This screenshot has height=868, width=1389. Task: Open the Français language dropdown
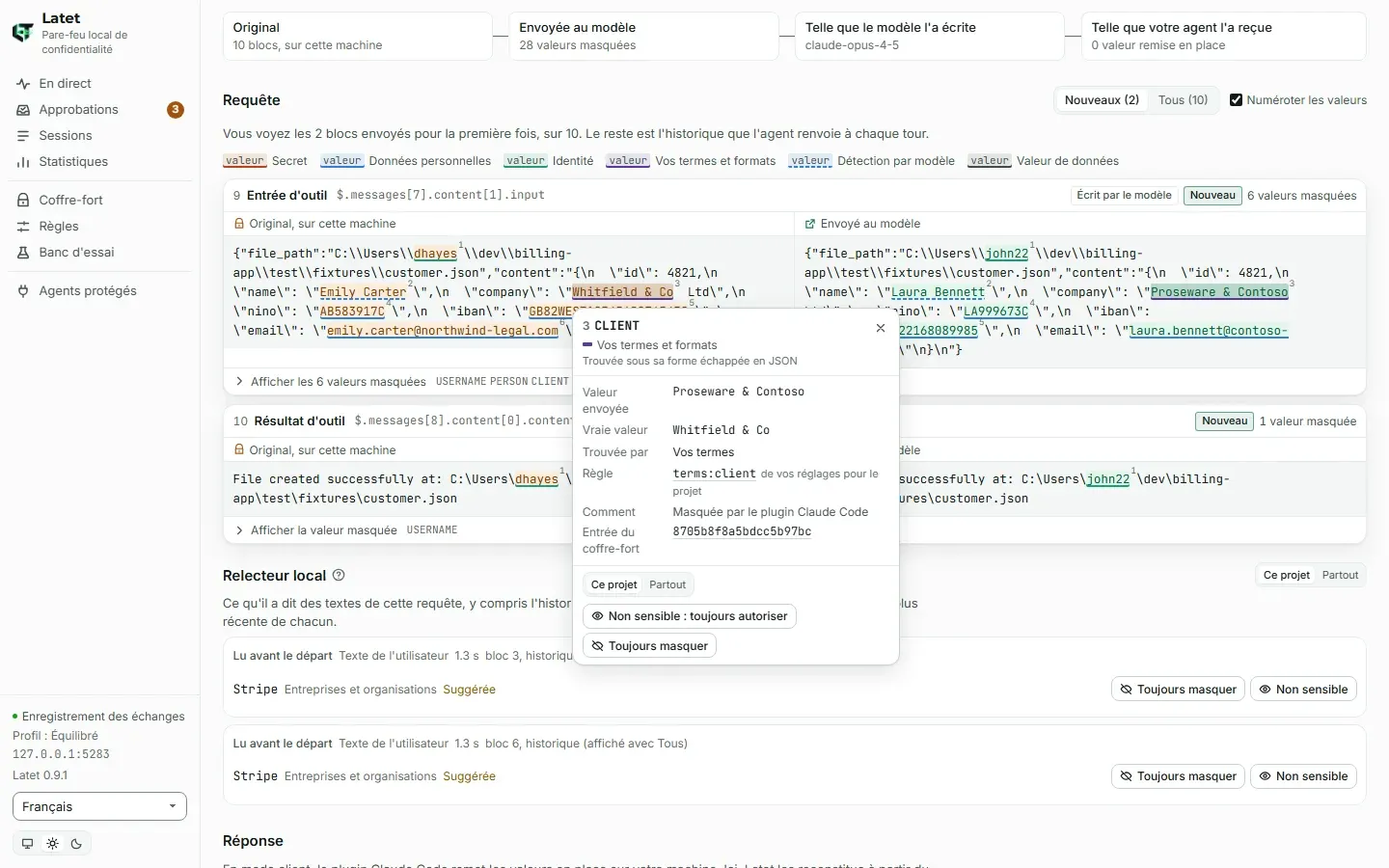pos(99,806)
